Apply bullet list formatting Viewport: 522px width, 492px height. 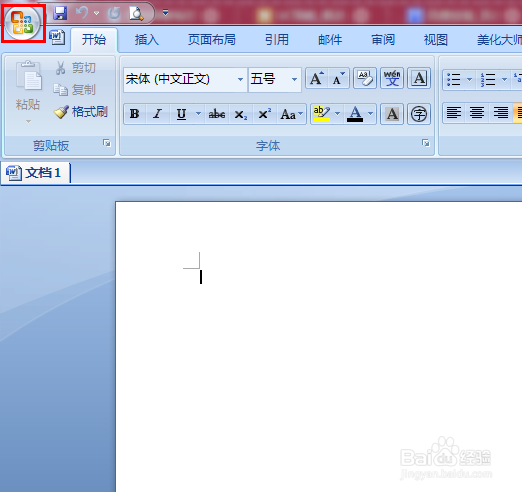pos(454,79)
